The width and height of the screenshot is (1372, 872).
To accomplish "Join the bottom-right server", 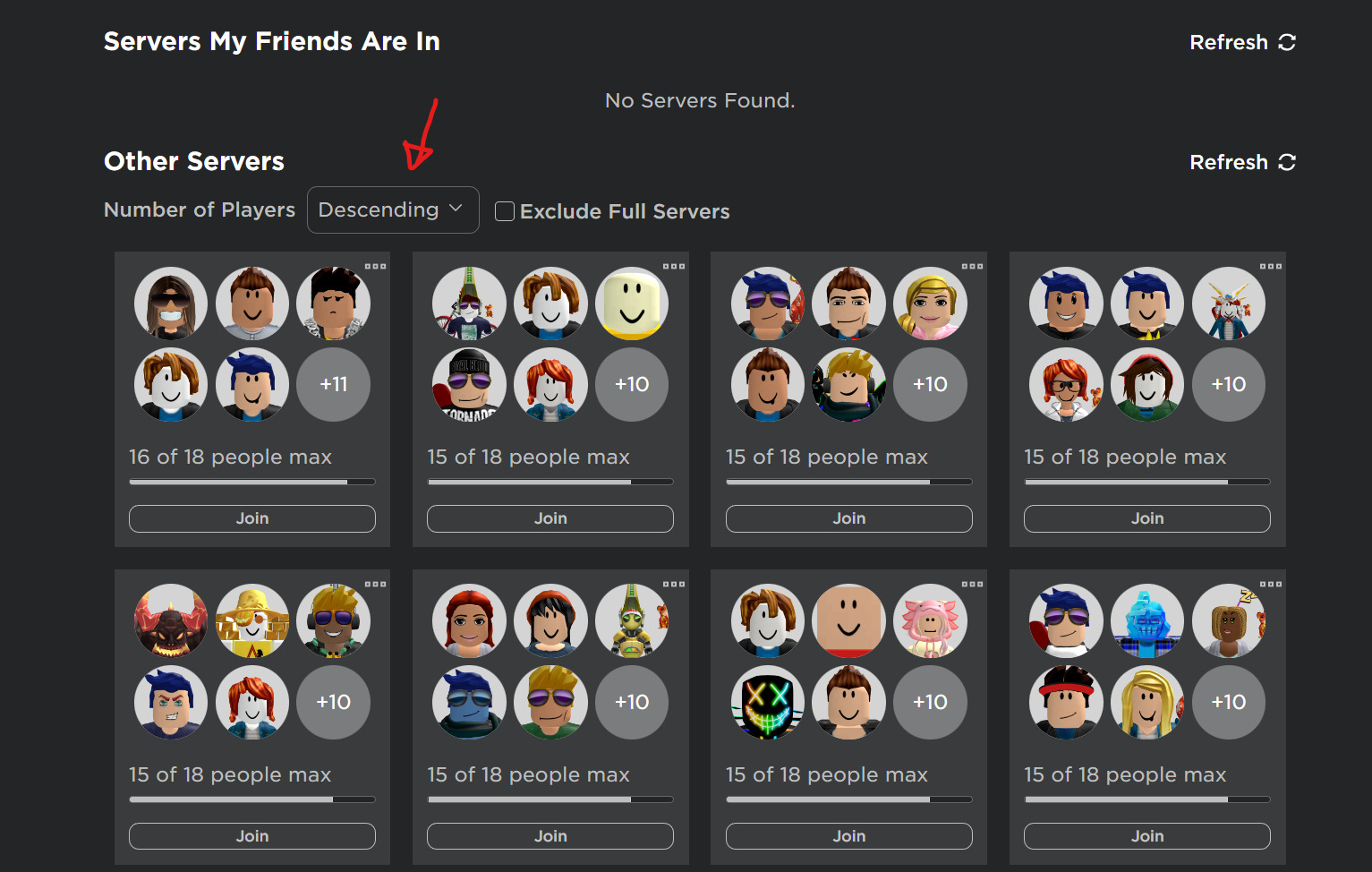I will [1146, 835].
